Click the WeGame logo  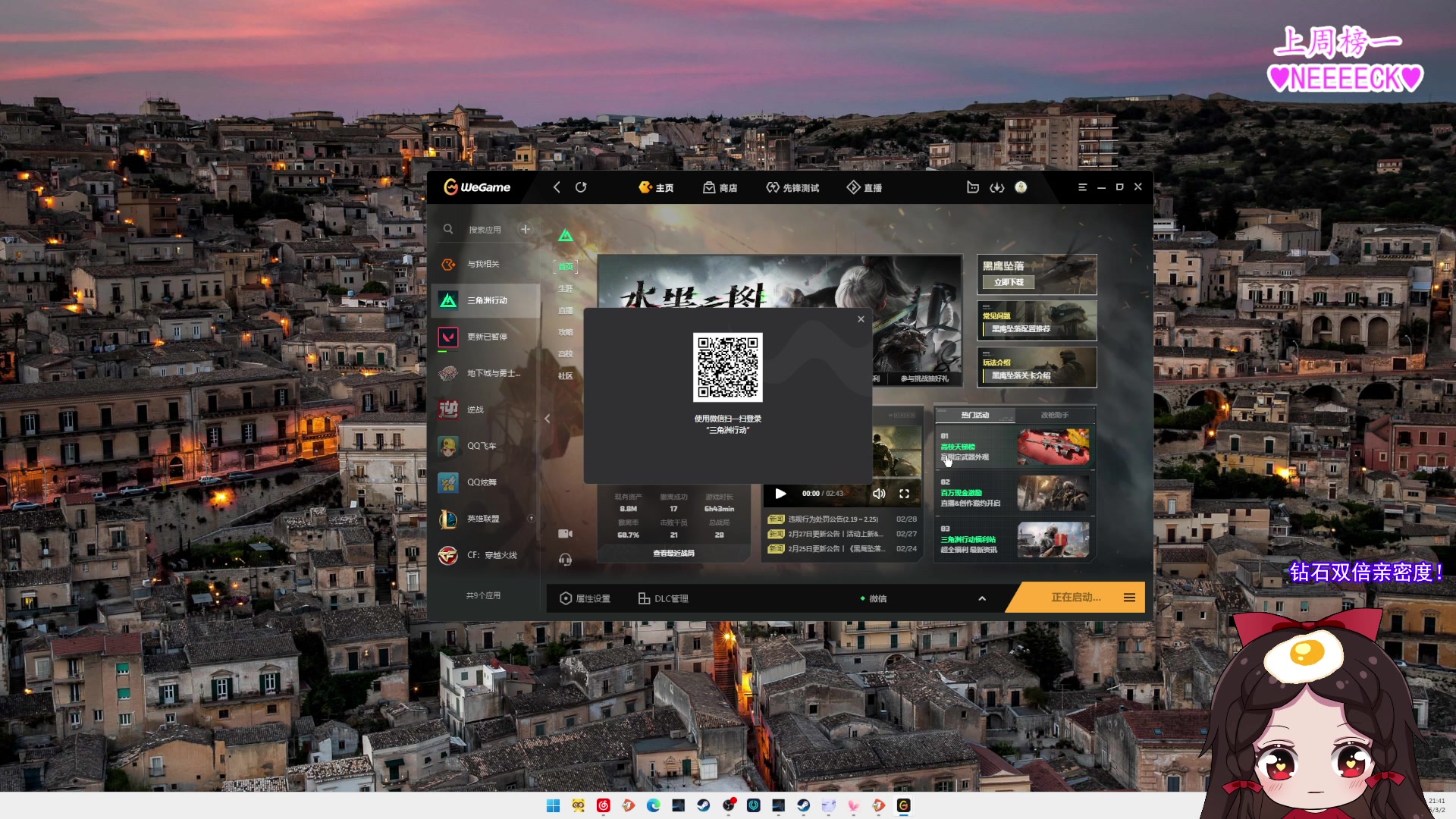pos(477,187)
